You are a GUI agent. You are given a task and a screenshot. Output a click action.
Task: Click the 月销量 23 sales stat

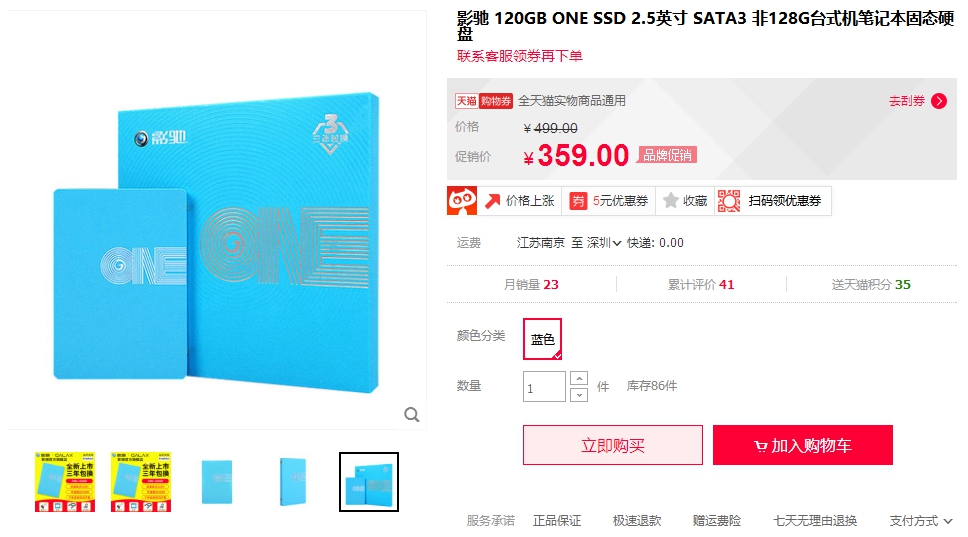click(531, 285)
